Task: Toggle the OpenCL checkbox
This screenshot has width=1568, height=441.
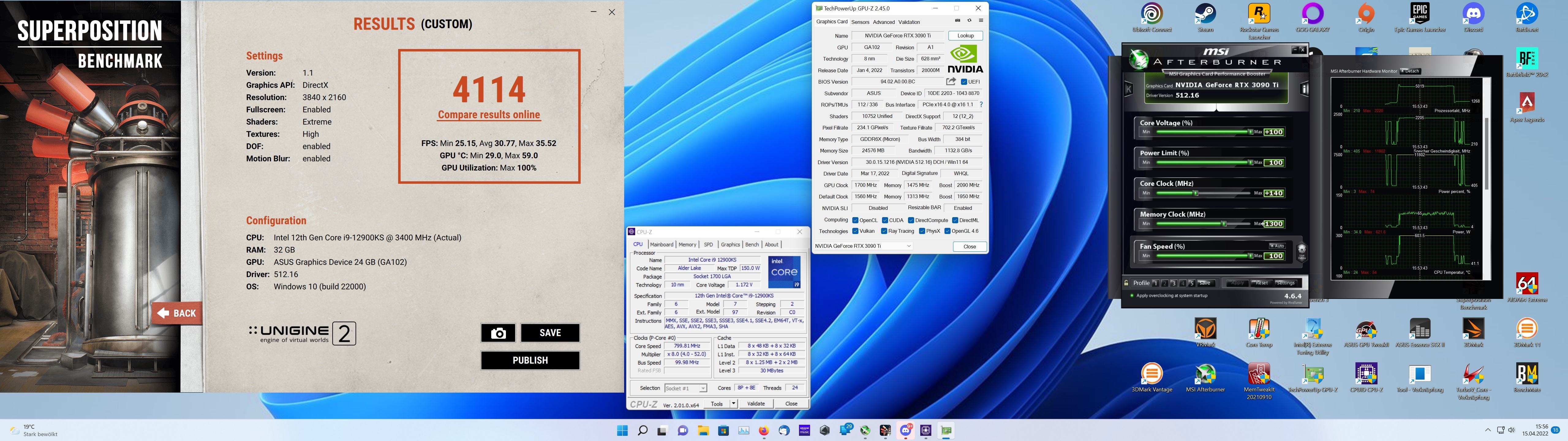Action: (855, 220)
